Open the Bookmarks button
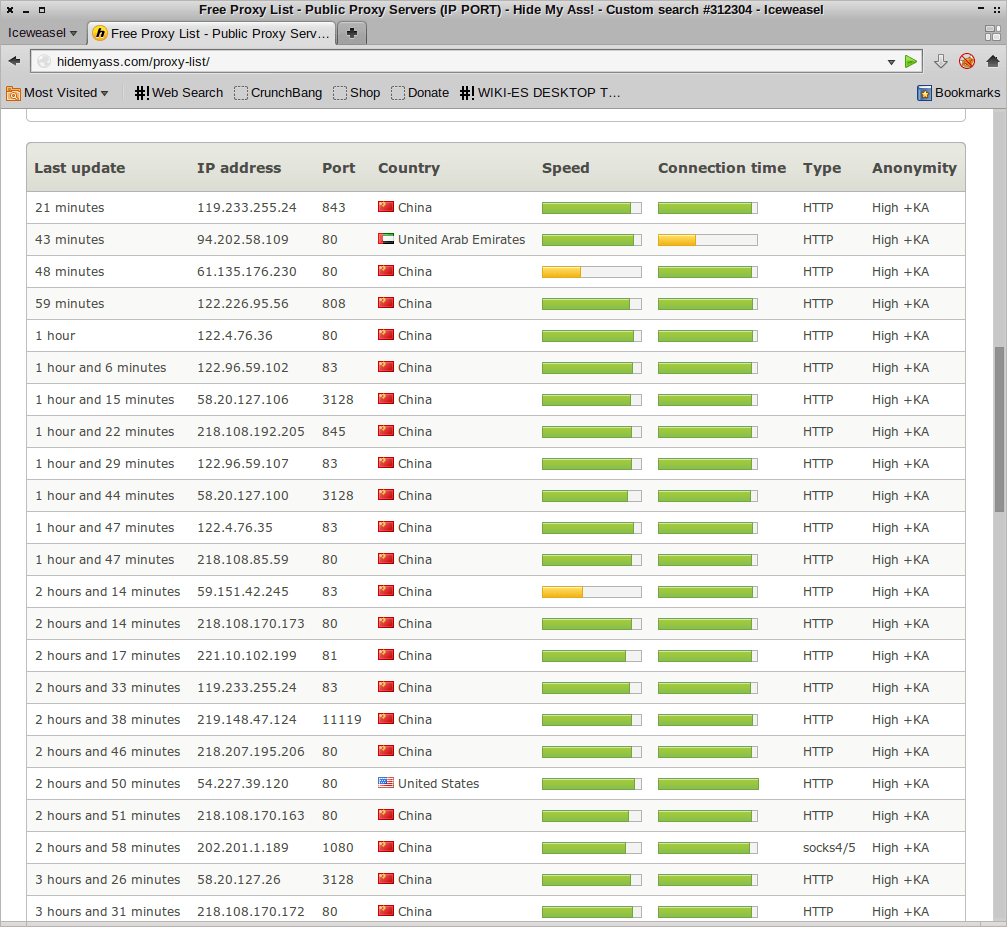The height and width of the screenshot is (927, 1007). click(x=958, y=93)
